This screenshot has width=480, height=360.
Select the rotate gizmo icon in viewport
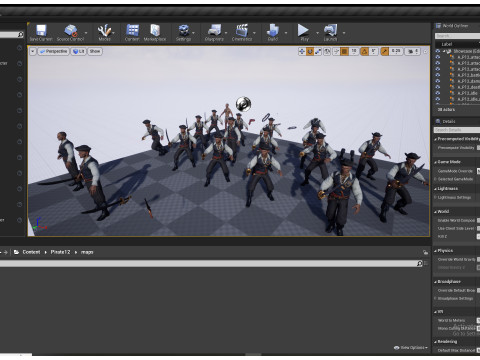(310, 51)
